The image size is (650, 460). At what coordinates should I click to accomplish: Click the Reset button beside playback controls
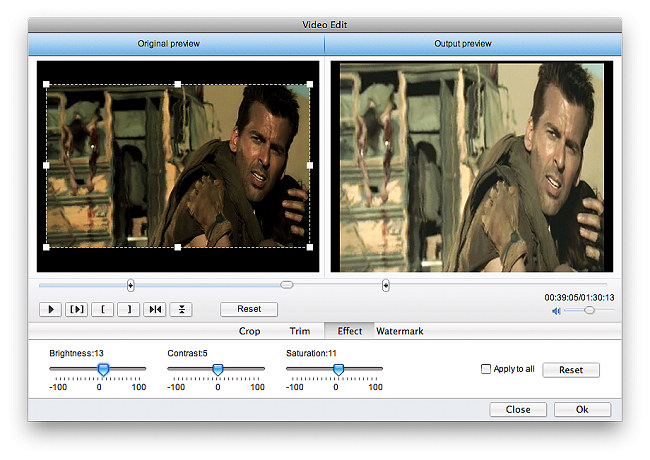tap(249, 309)
